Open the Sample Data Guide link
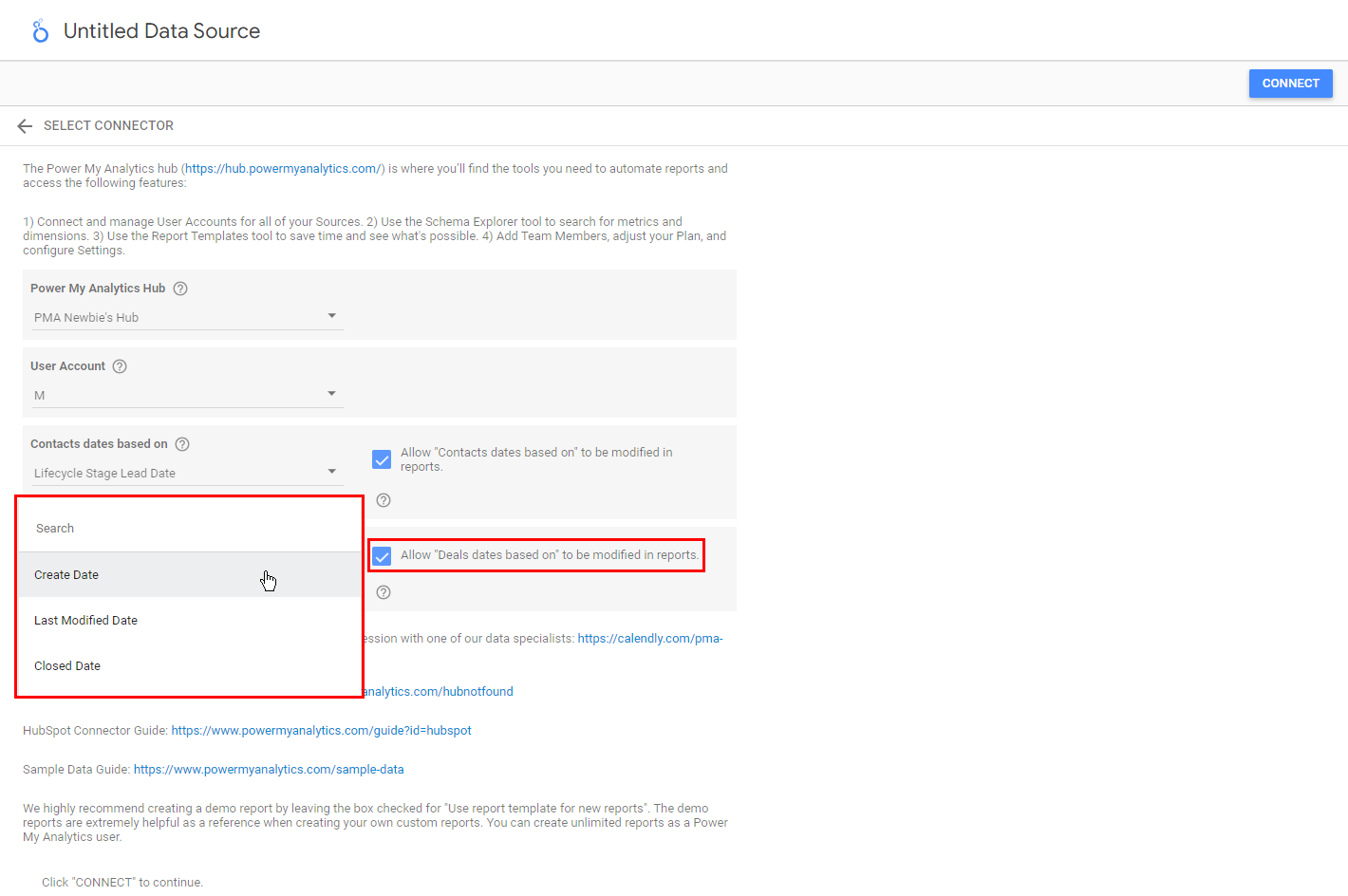This screenshot has height=896, width=1348. coord(269,770)
